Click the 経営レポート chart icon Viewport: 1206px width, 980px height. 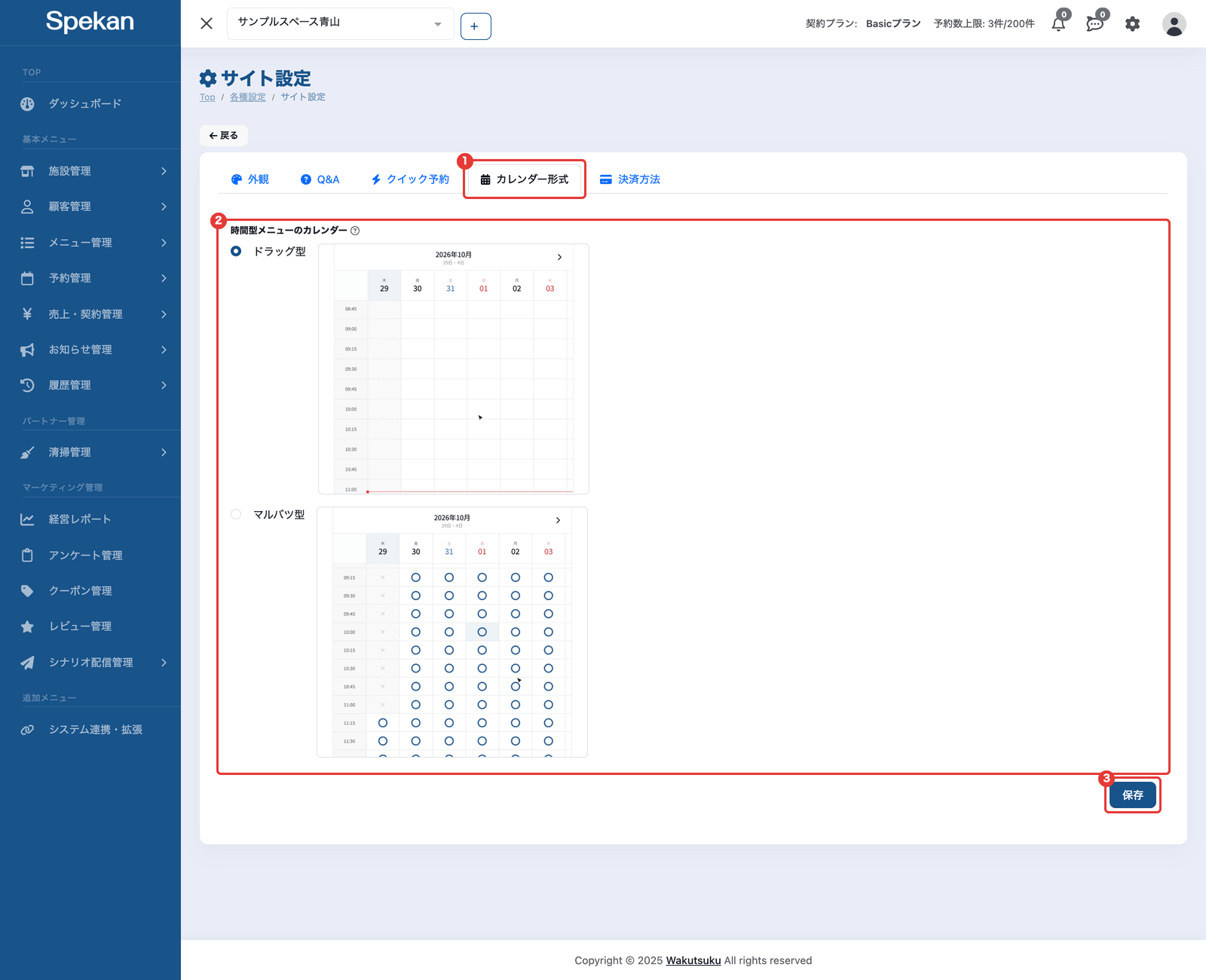(27, 519)
